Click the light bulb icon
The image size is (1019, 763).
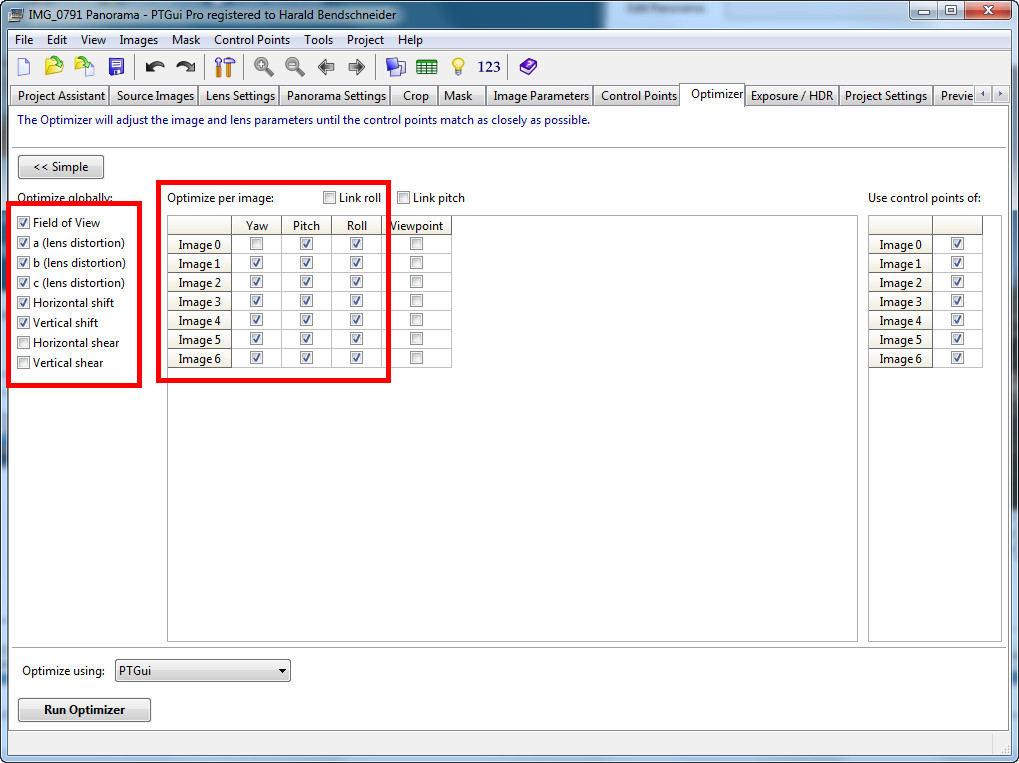[458, 67]
